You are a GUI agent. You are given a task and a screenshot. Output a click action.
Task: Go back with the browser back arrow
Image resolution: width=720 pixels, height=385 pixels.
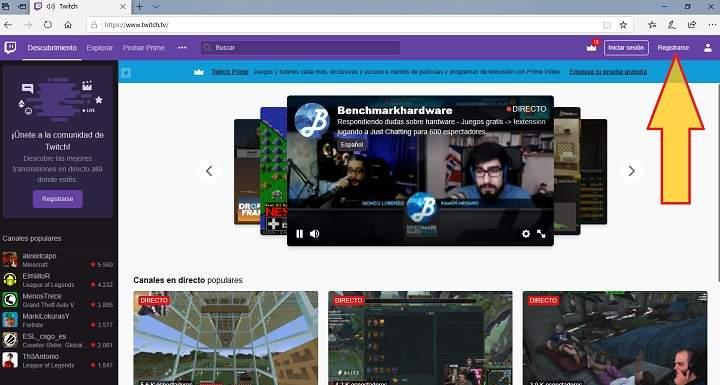click(x=8, y=25)
